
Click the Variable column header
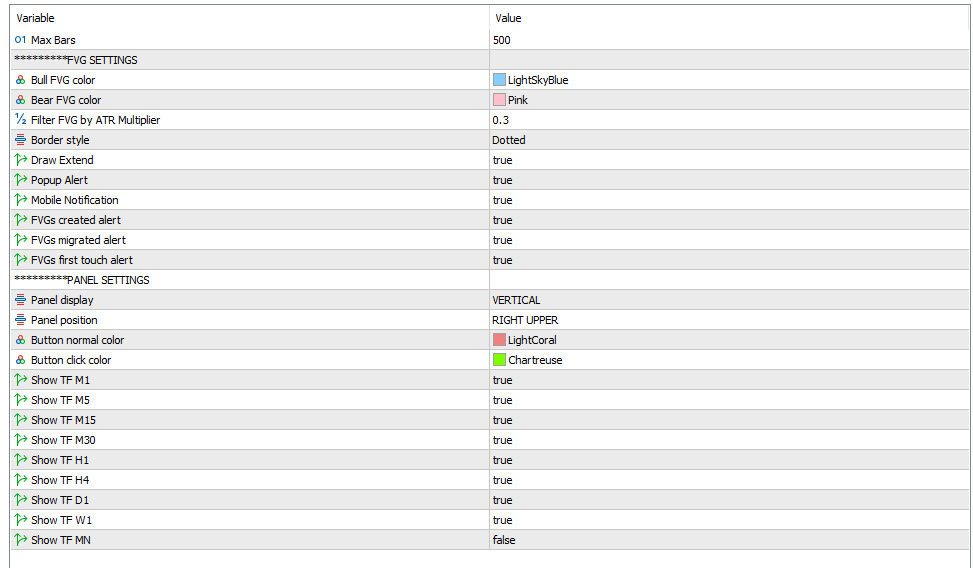(36, 18)
